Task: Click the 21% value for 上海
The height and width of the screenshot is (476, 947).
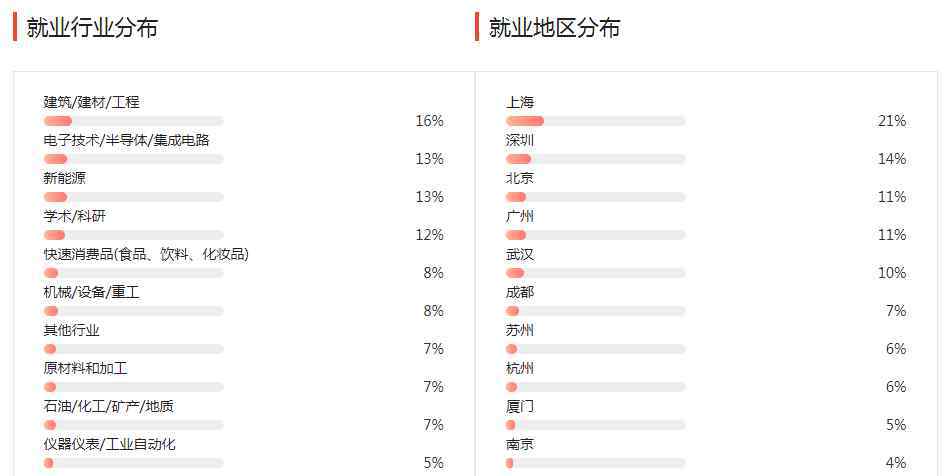Action: [891, 121]
